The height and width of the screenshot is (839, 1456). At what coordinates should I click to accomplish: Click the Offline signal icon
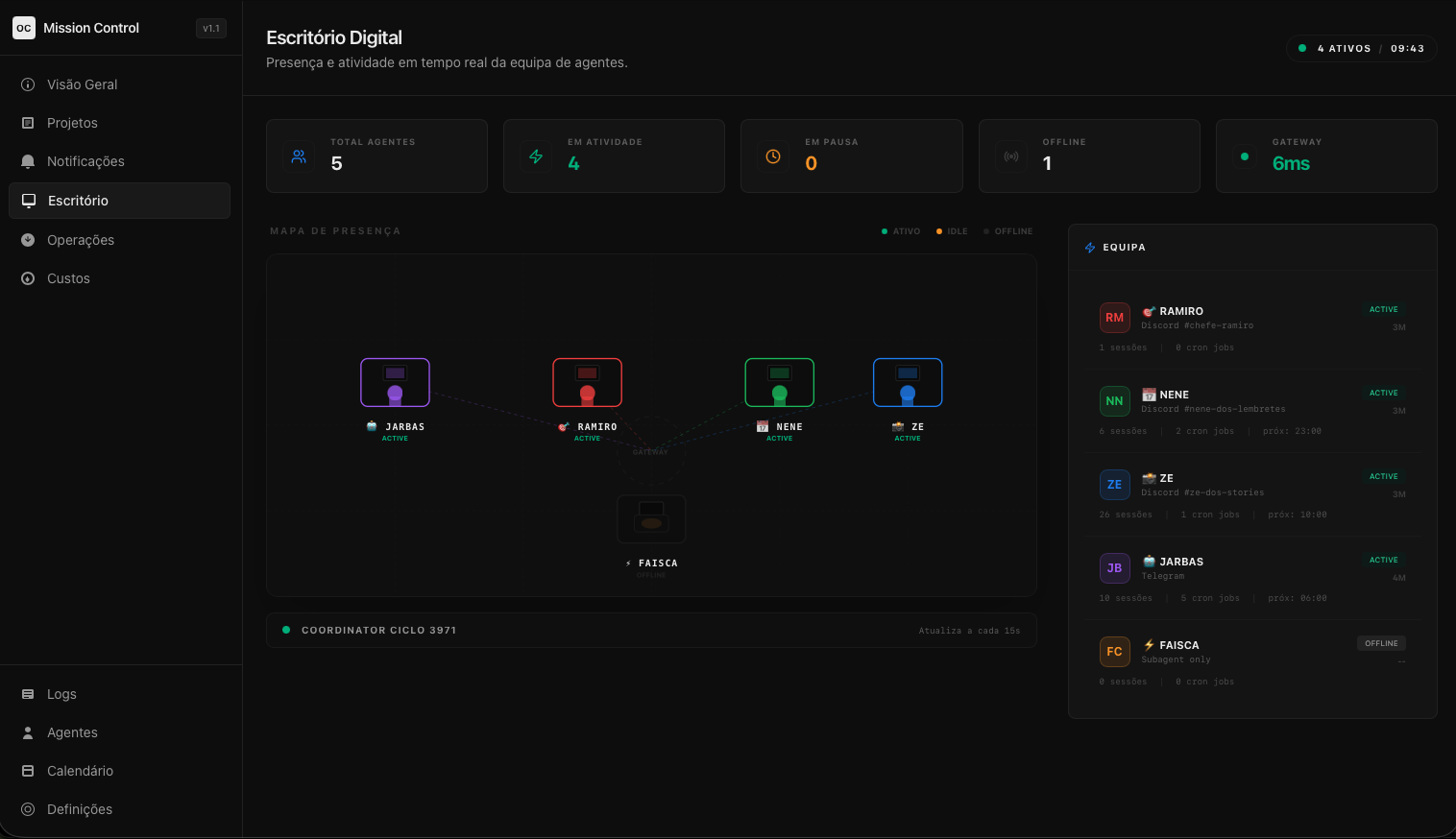[1011, 156]
